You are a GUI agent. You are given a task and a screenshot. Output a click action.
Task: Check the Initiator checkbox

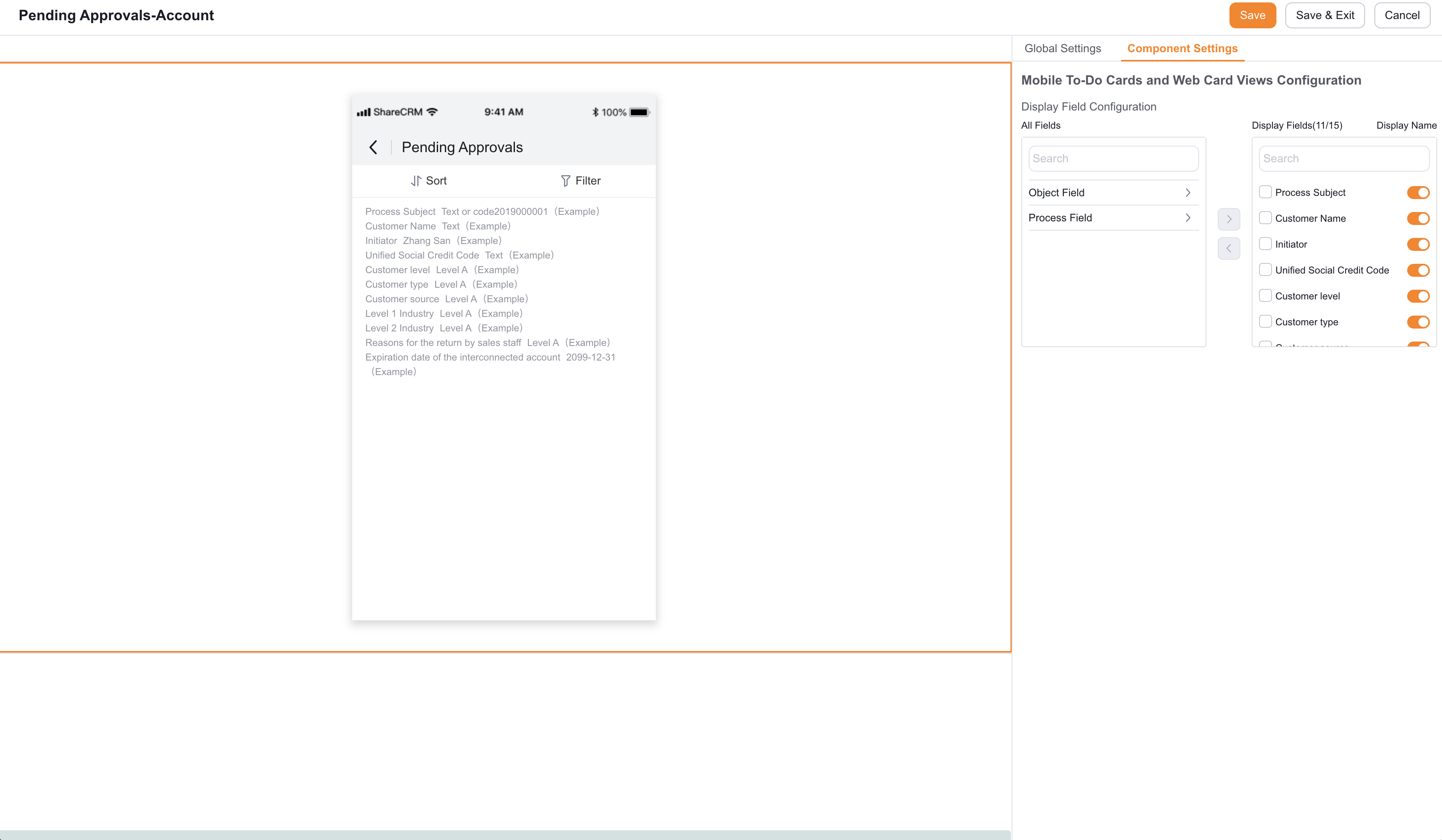coord(1265,244)
